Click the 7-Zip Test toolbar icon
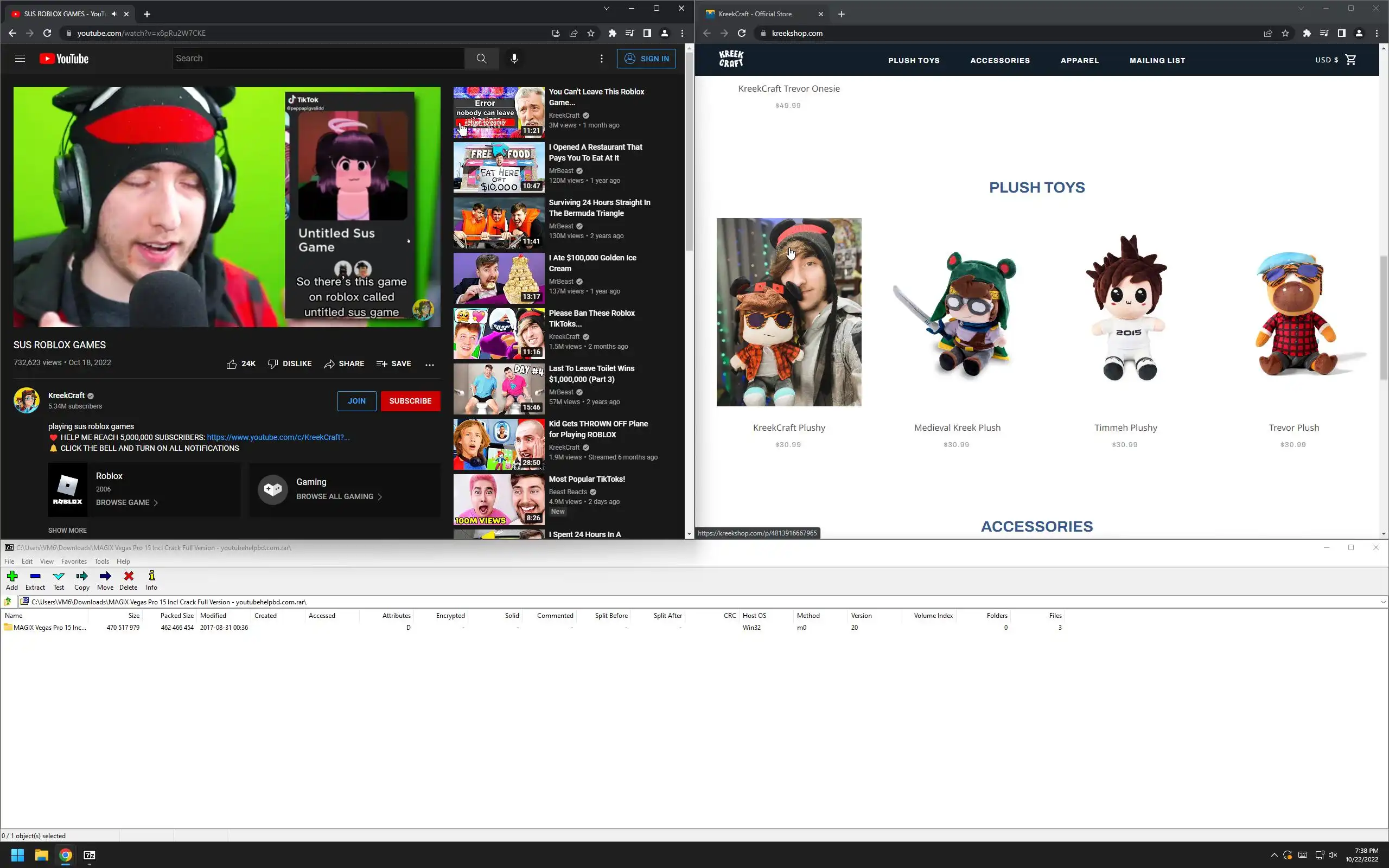Image resolution: width=1389 pixels, height=868 pixels. point(59,580)
